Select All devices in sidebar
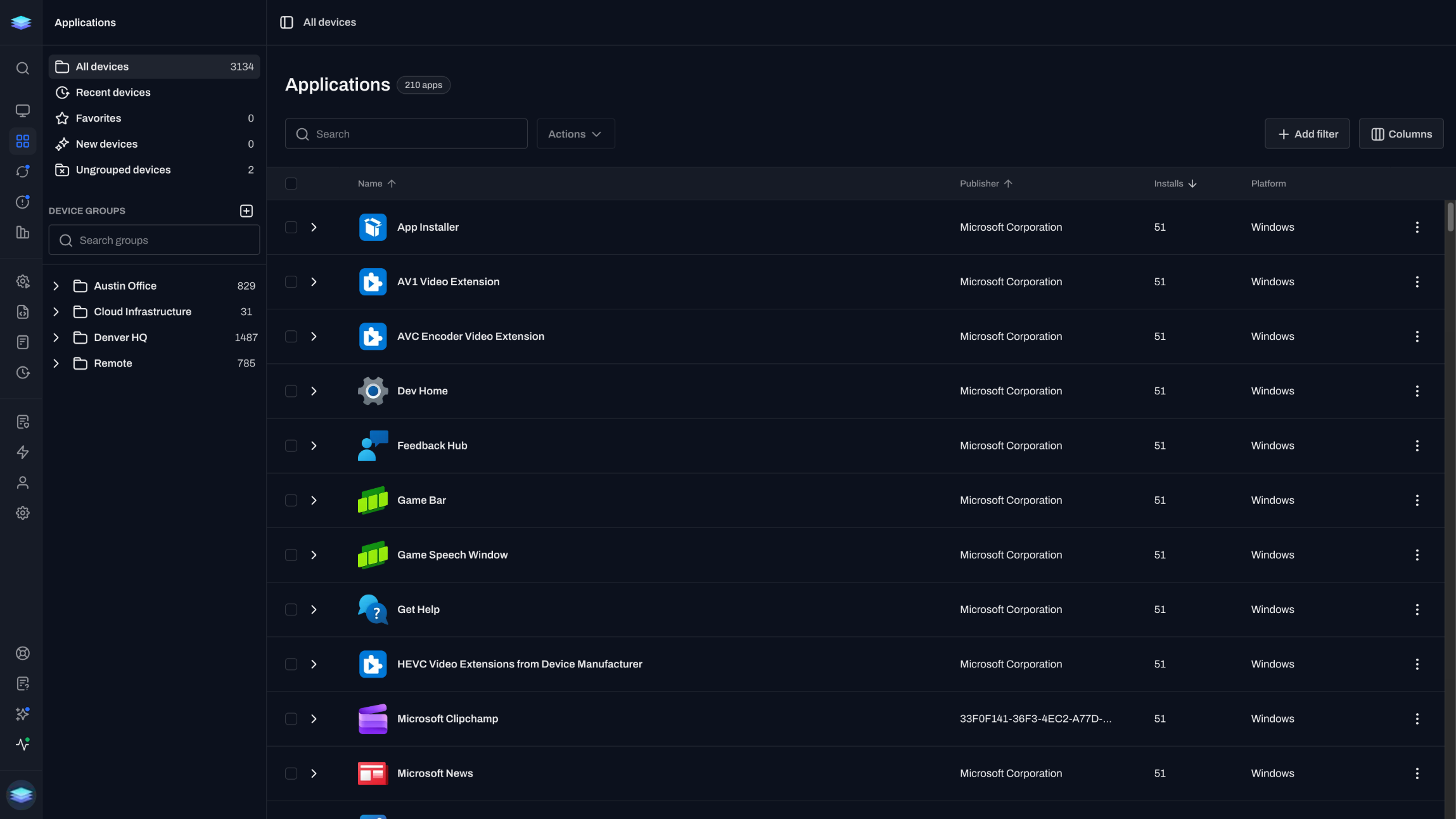Viewport: 1456px width, 819px height. (154, 67)
